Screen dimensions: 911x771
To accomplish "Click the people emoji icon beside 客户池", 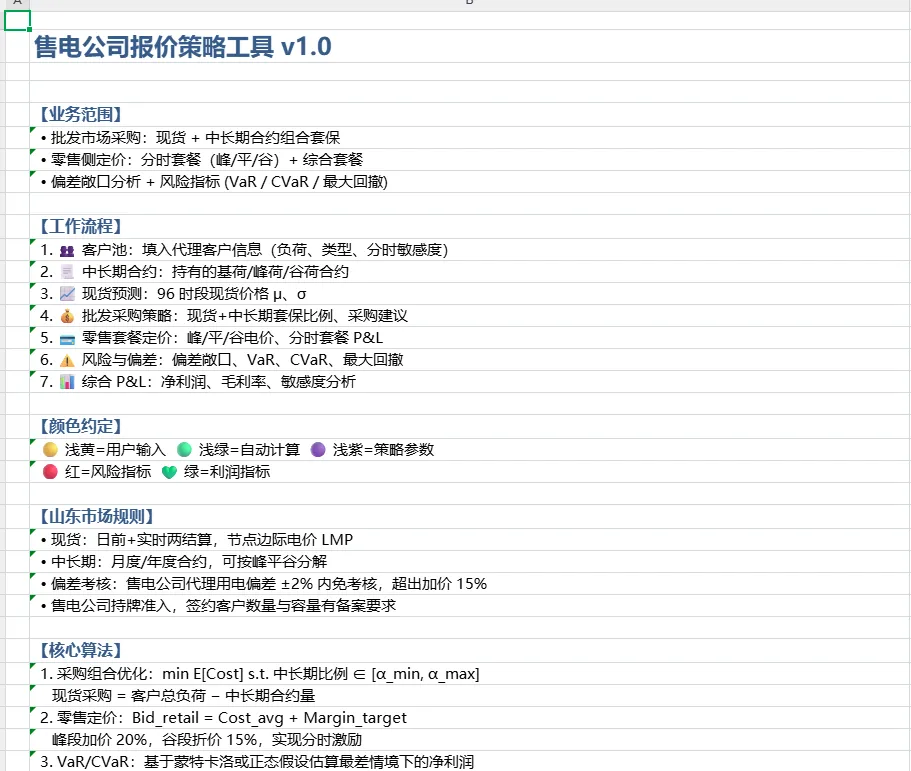I will 67,250.
